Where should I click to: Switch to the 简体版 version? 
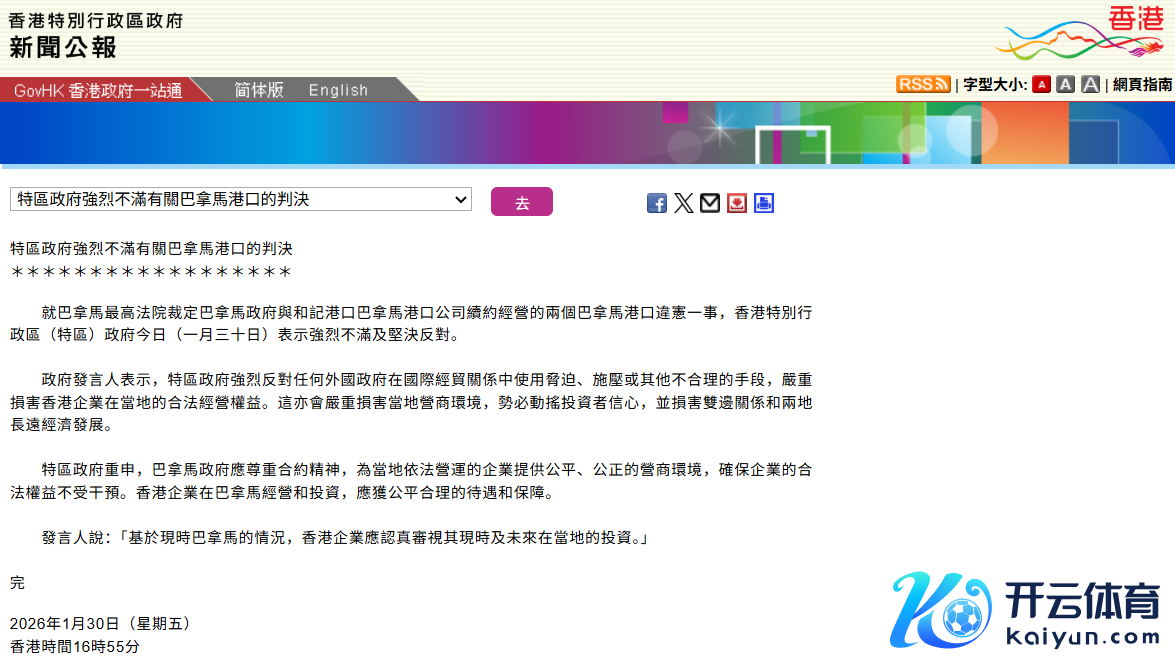click(x=259, y=90)
